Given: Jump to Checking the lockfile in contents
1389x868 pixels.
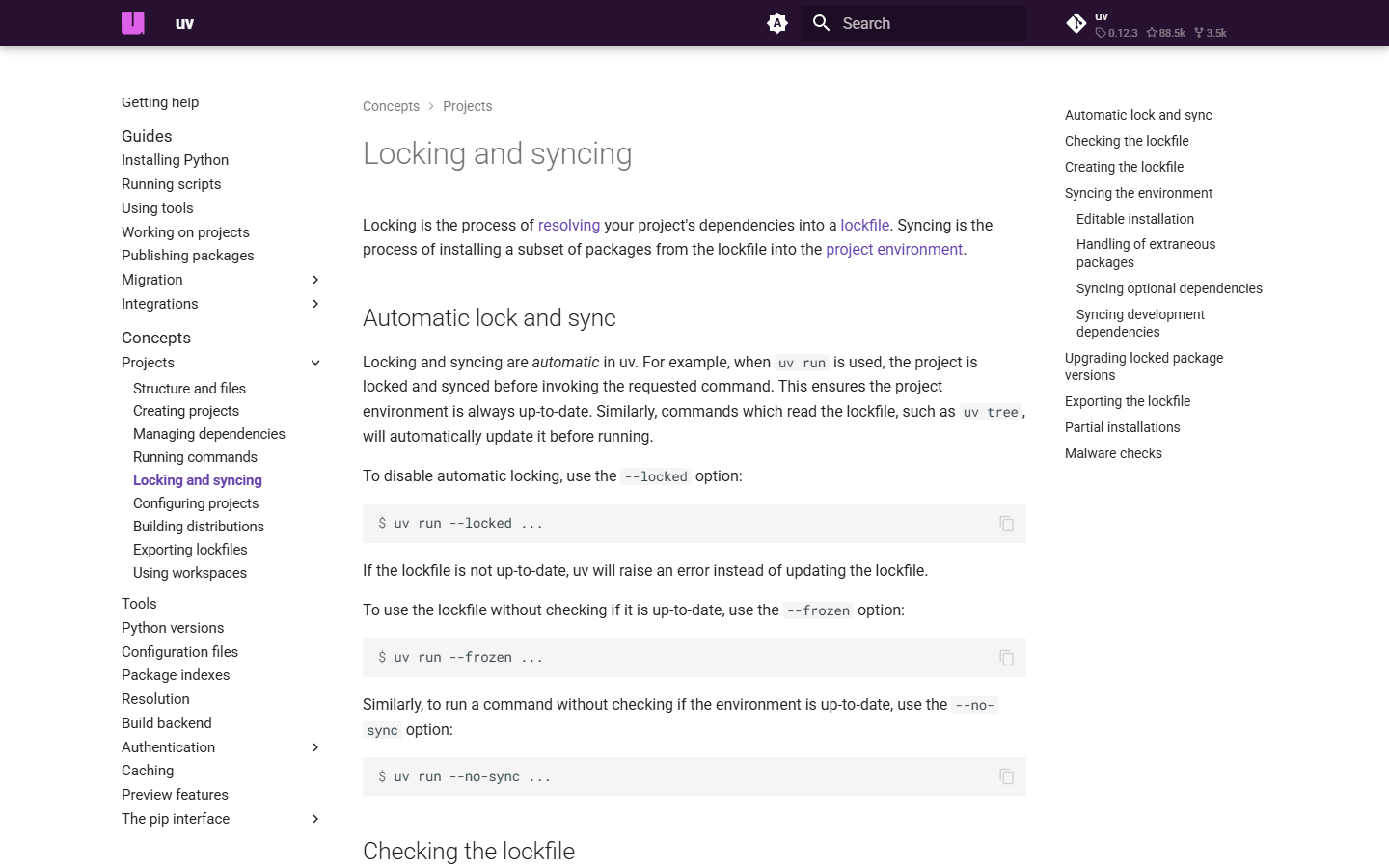Looking at the screenshot, I should tap(1127, 141).
